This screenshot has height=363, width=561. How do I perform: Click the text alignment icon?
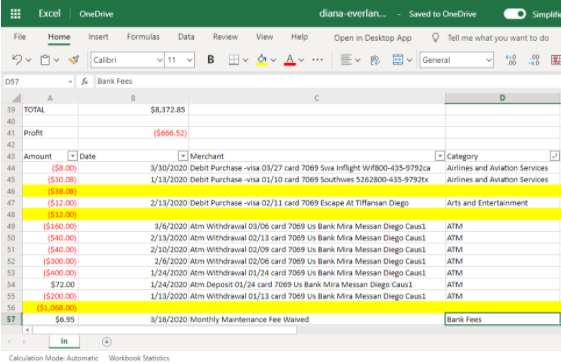click(x=346, y=60)
